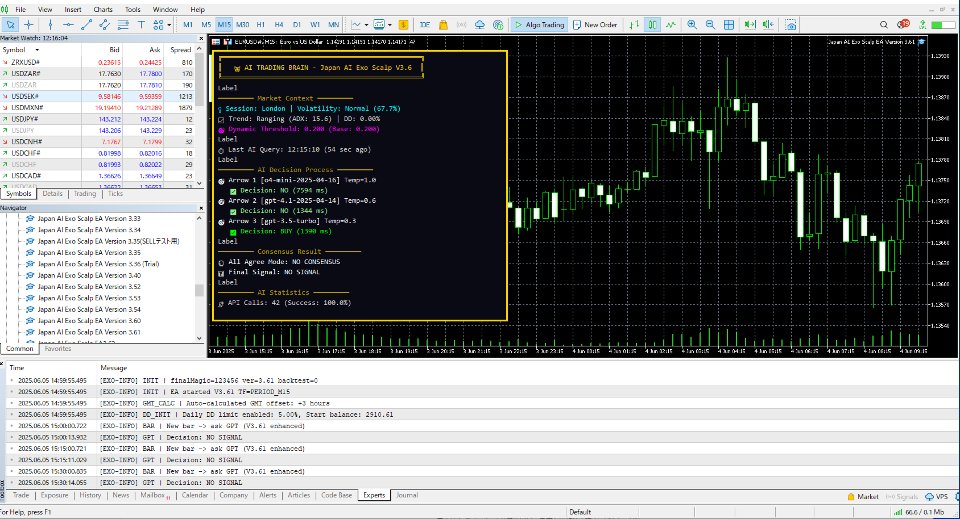Image resolution: width=960 pixels, height=519 pixels.
Task: Click the VPS button at bottom right
Action: 937,496
